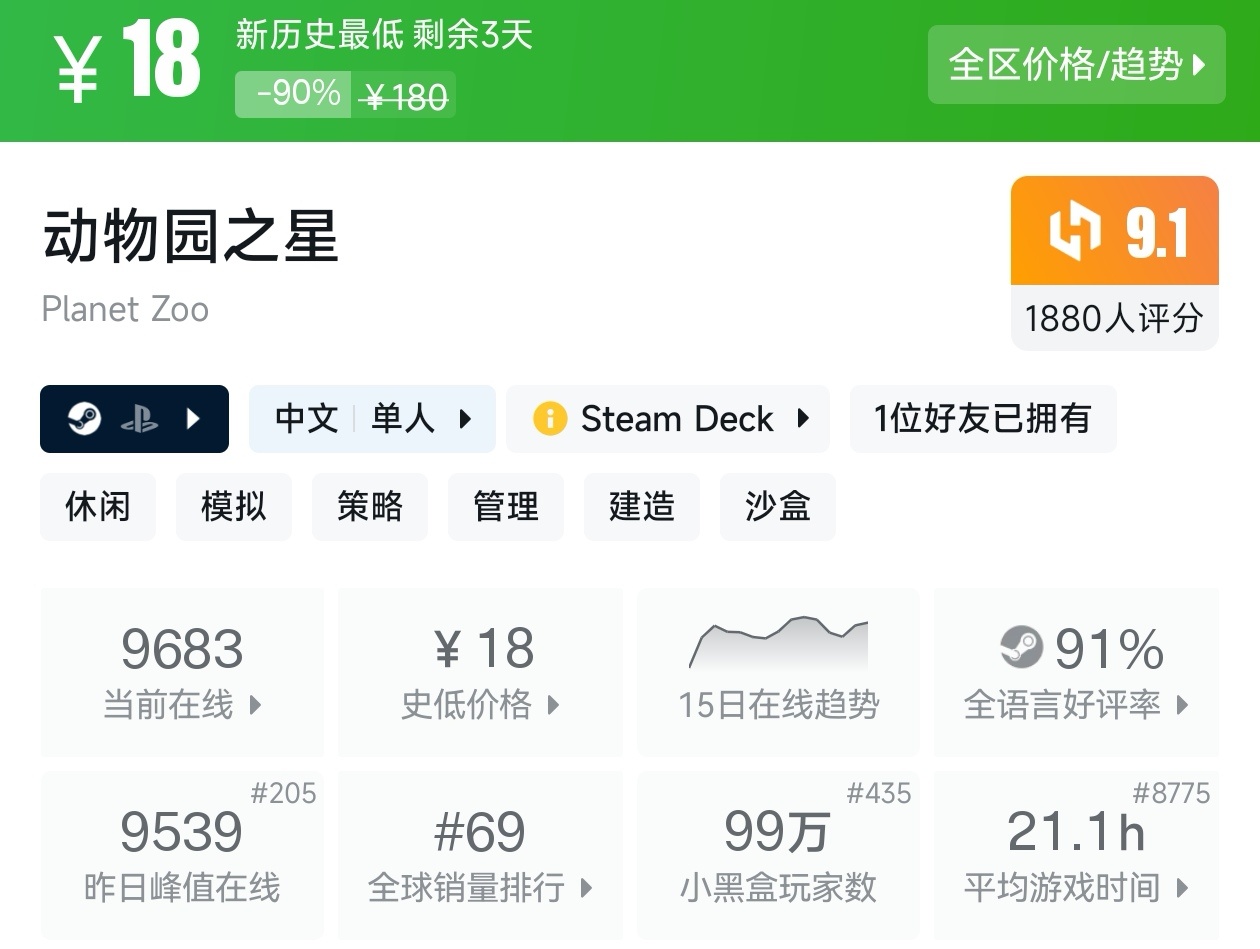Expand the platform selector arrow
This screenshot has height=949, width=1260.
point(194,419)
